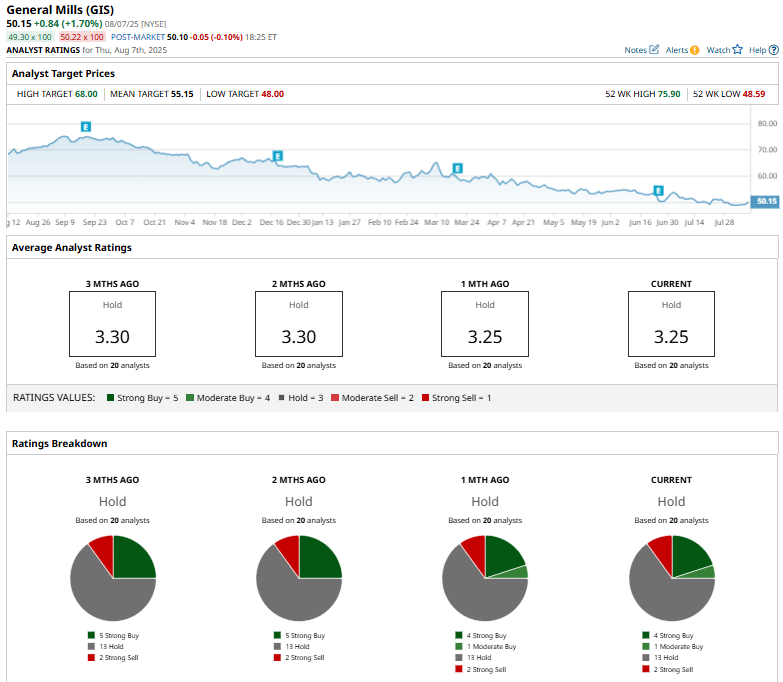Click the Moderate Sell legend swatch

click(x=335, y=398)
